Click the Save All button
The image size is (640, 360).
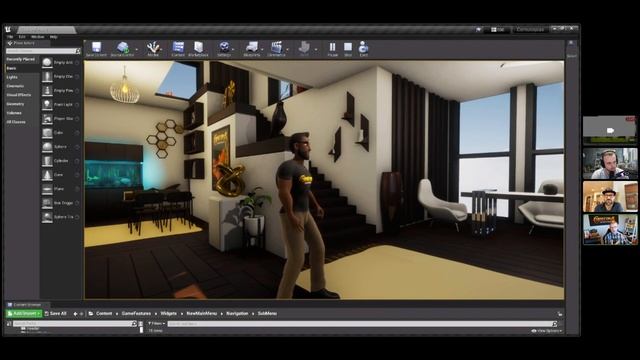click(56, 313)
